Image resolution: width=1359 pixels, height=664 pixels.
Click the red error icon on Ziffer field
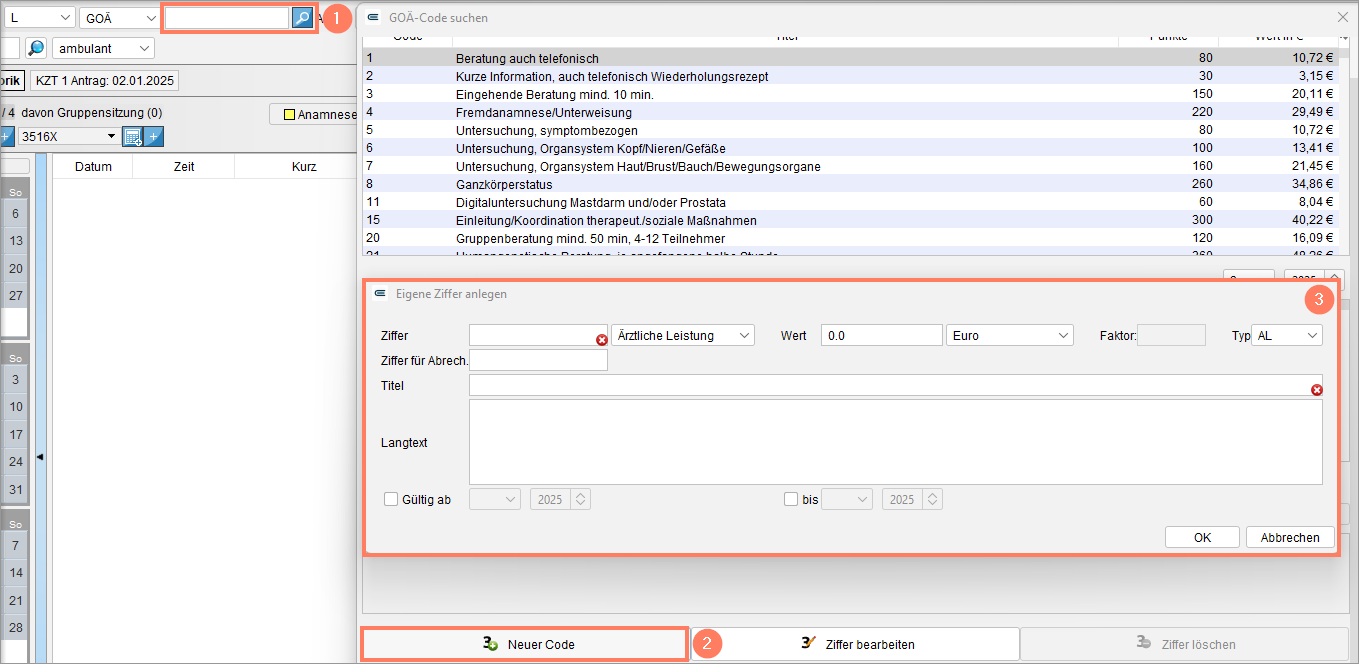click(x=602, y=340)
